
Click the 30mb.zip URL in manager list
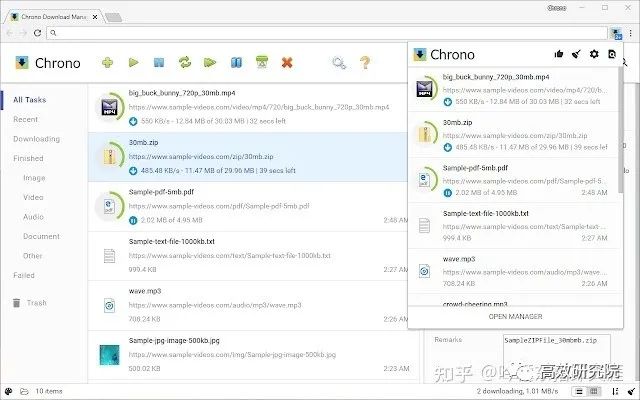tap(201, 156)
